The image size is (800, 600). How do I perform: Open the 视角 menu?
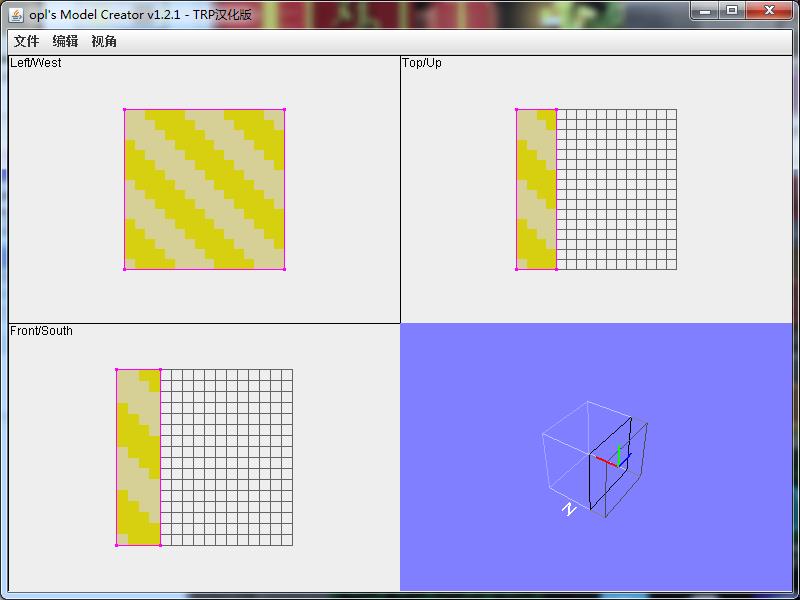click(x=104, y=41)
